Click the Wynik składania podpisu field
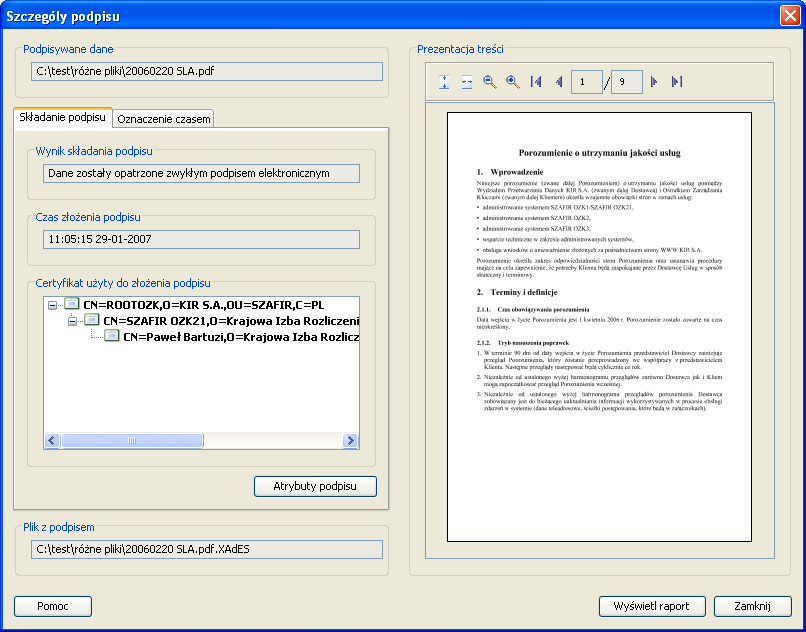This screenshot has width=806, height=632. click(202, 173)
